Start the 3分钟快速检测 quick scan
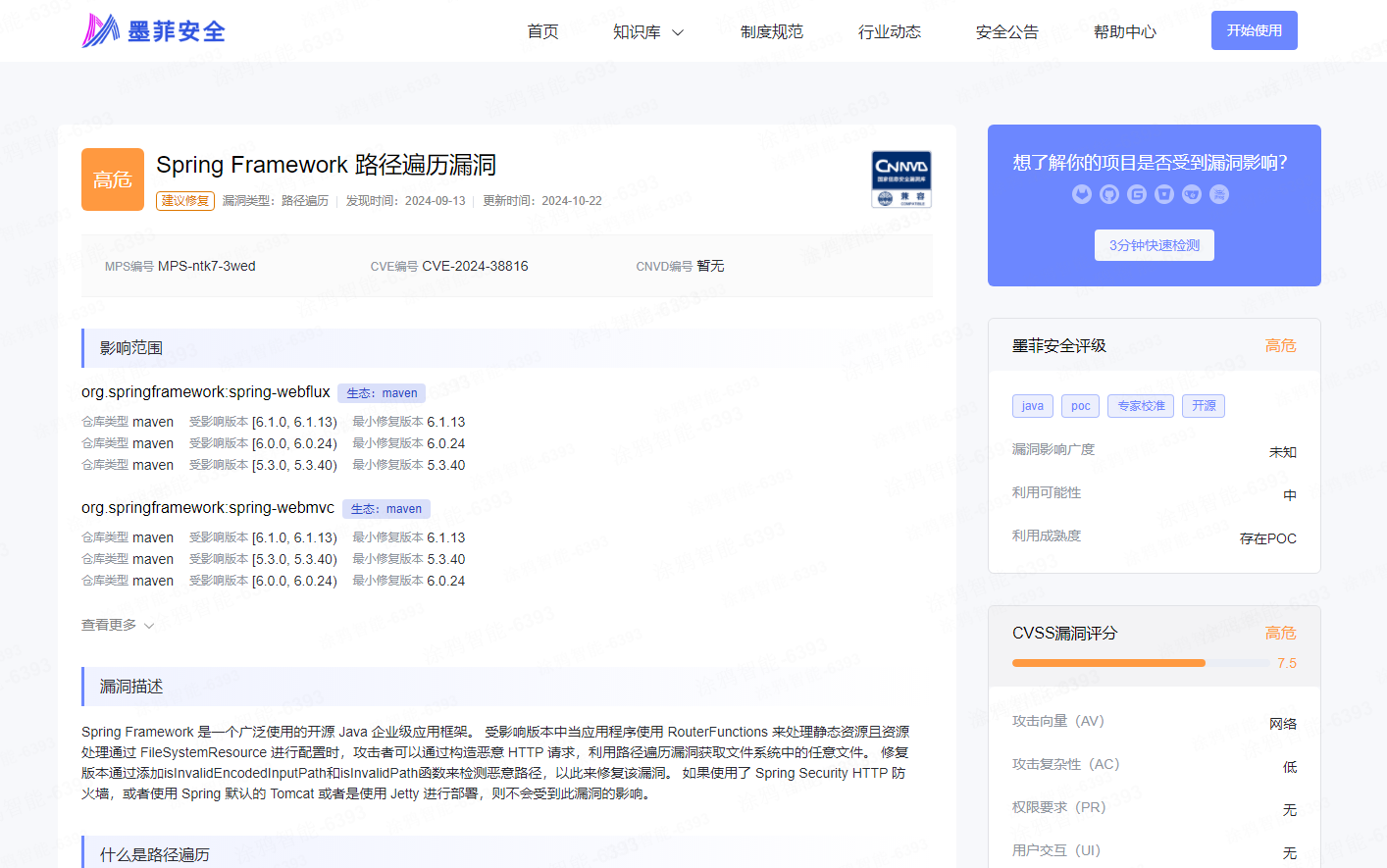1387x868 pixels. [1154, 244]
